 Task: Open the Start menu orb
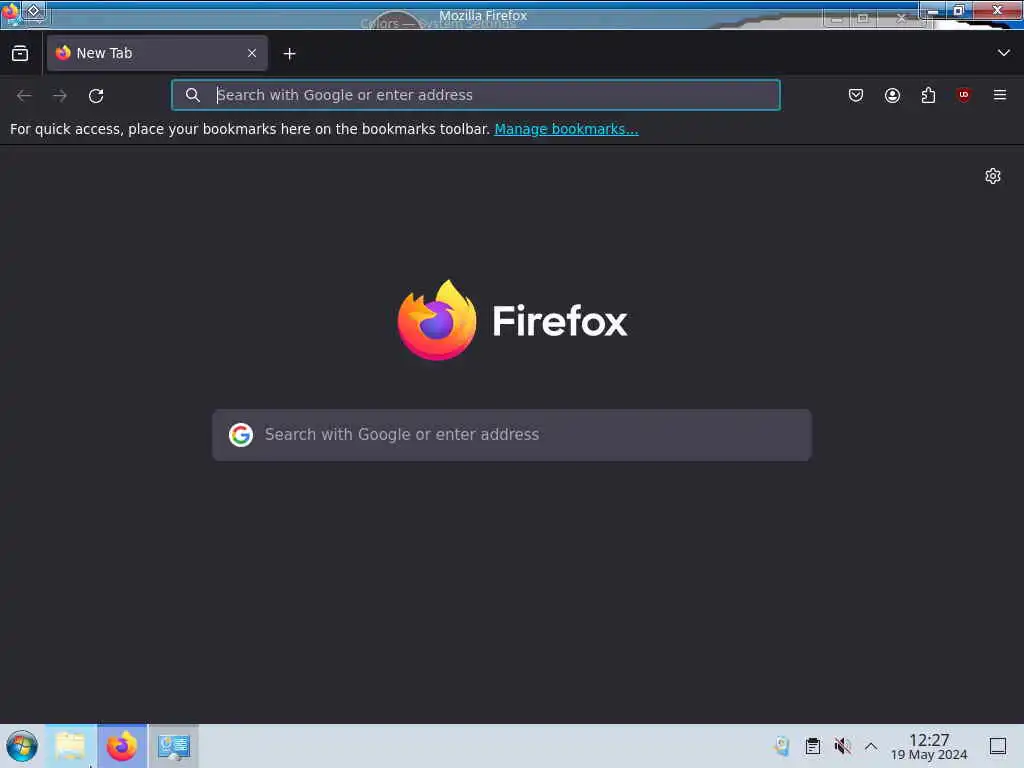coord(22,746)
